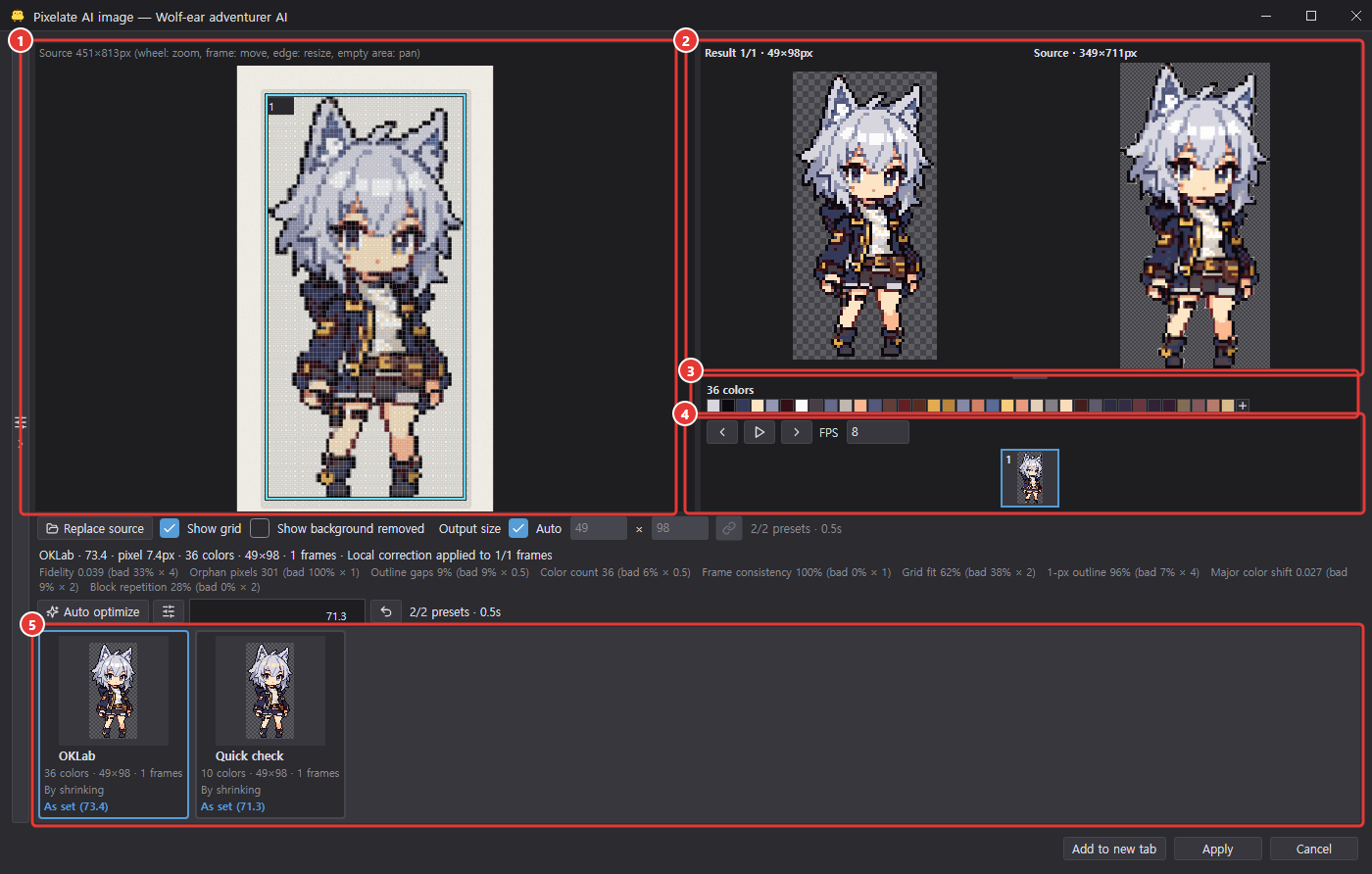
Task: Select frame 1 thumbnail in the timeline
Action: 1030,478
